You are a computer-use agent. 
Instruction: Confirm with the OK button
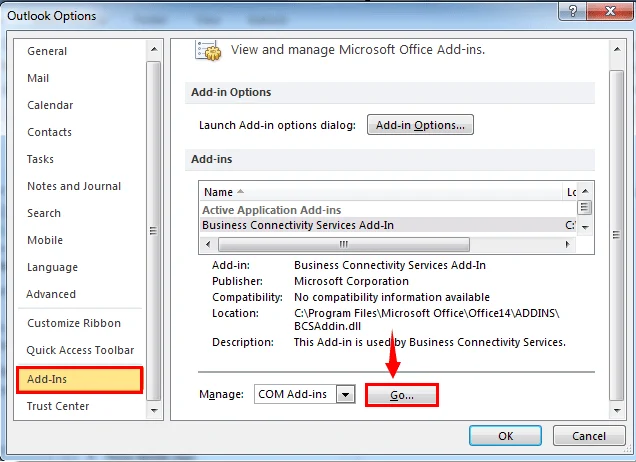tap(505, 436)
